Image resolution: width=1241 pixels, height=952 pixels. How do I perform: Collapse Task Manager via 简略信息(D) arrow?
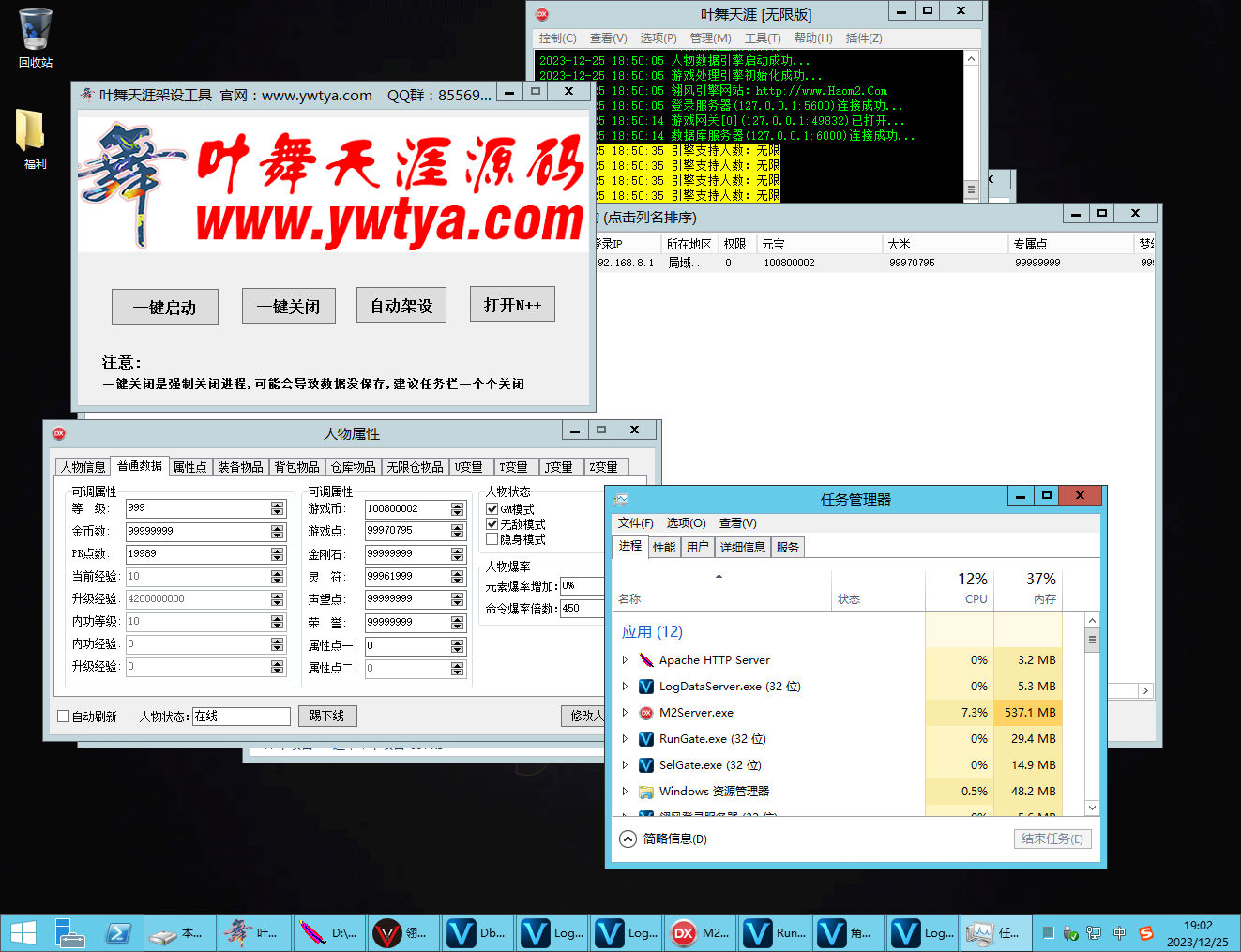click(628, 839)
